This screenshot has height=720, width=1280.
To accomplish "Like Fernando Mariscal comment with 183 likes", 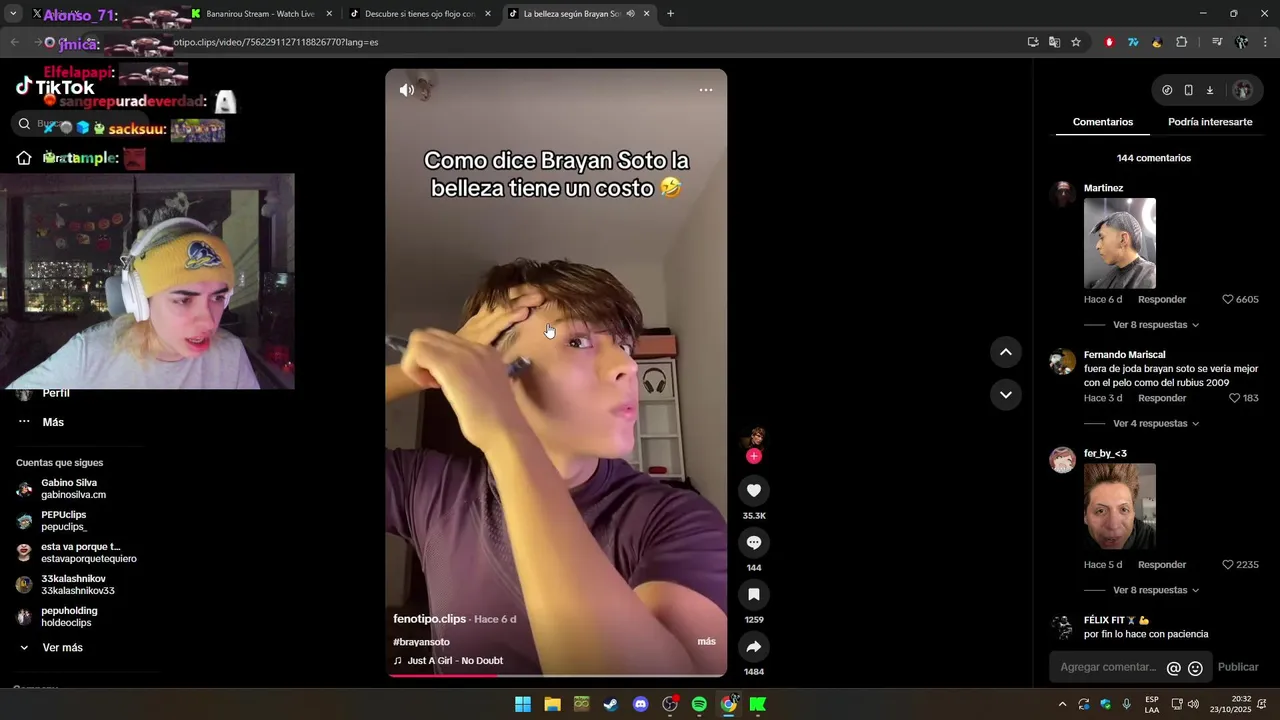I will click(x=1234, y=398).
